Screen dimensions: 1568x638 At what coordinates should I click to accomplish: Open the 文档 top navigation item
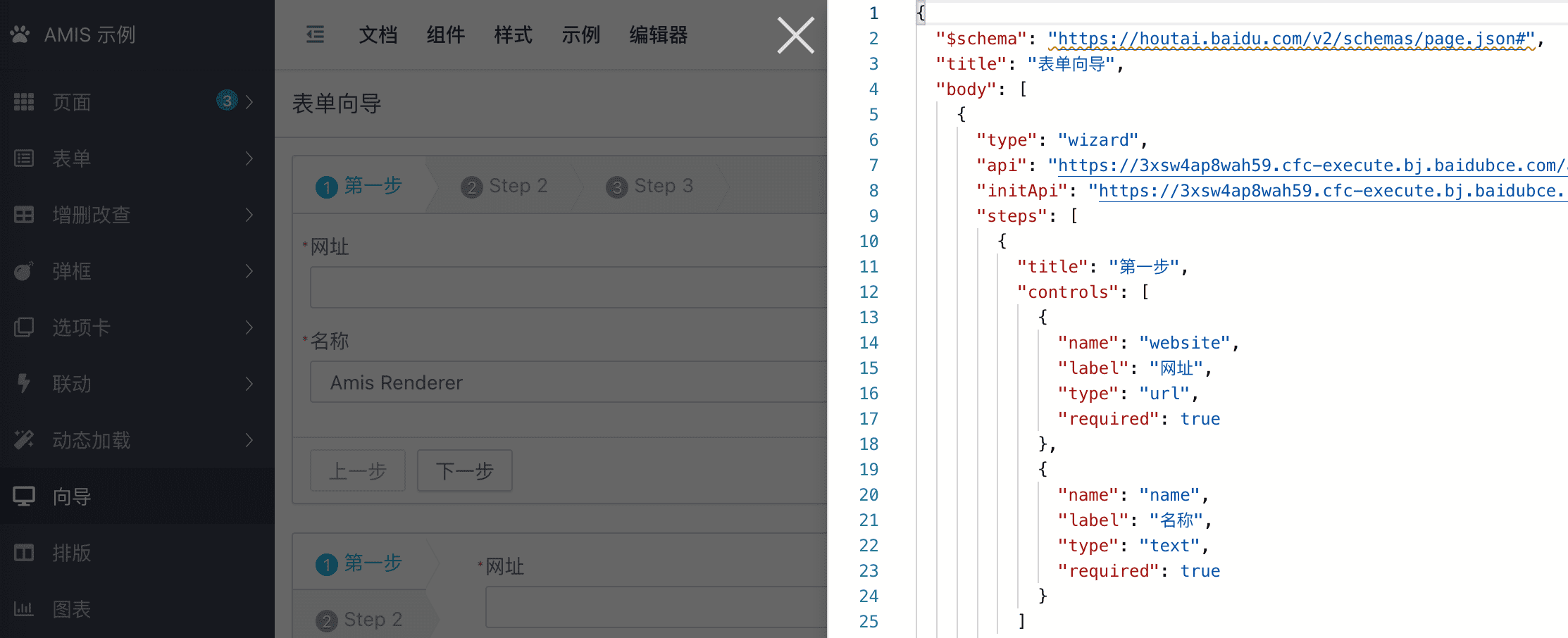pyautogui.click(x=378, y=35)
